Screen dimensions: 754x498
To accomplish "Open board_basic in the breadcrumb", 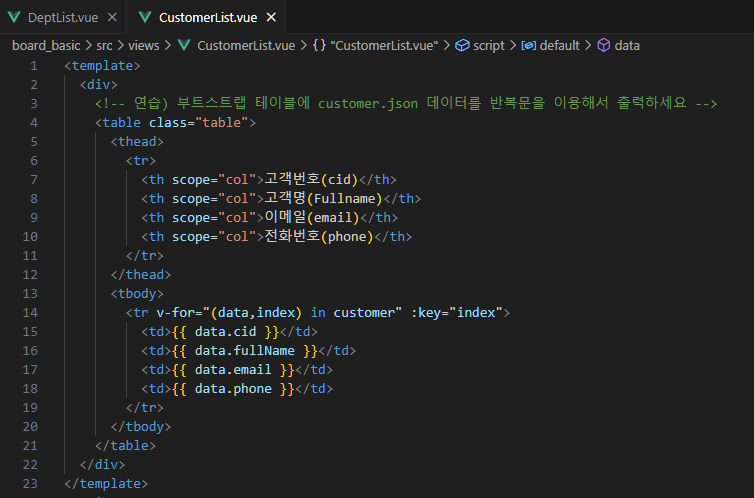I will (x=46, y=46).
